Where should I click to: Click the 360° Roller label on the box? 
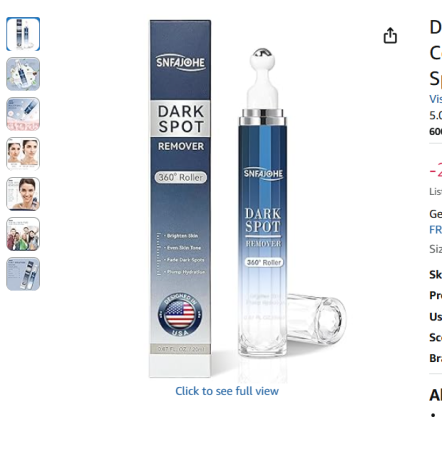(181, 177)
